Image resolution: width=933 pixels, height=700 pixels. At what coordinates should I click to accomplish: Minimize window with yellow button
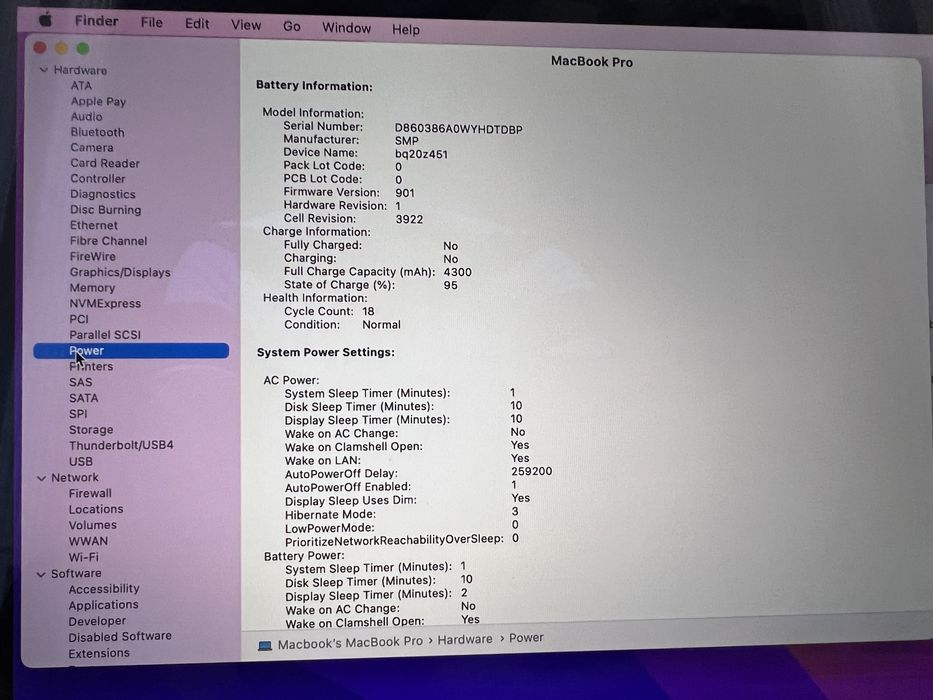61,48
